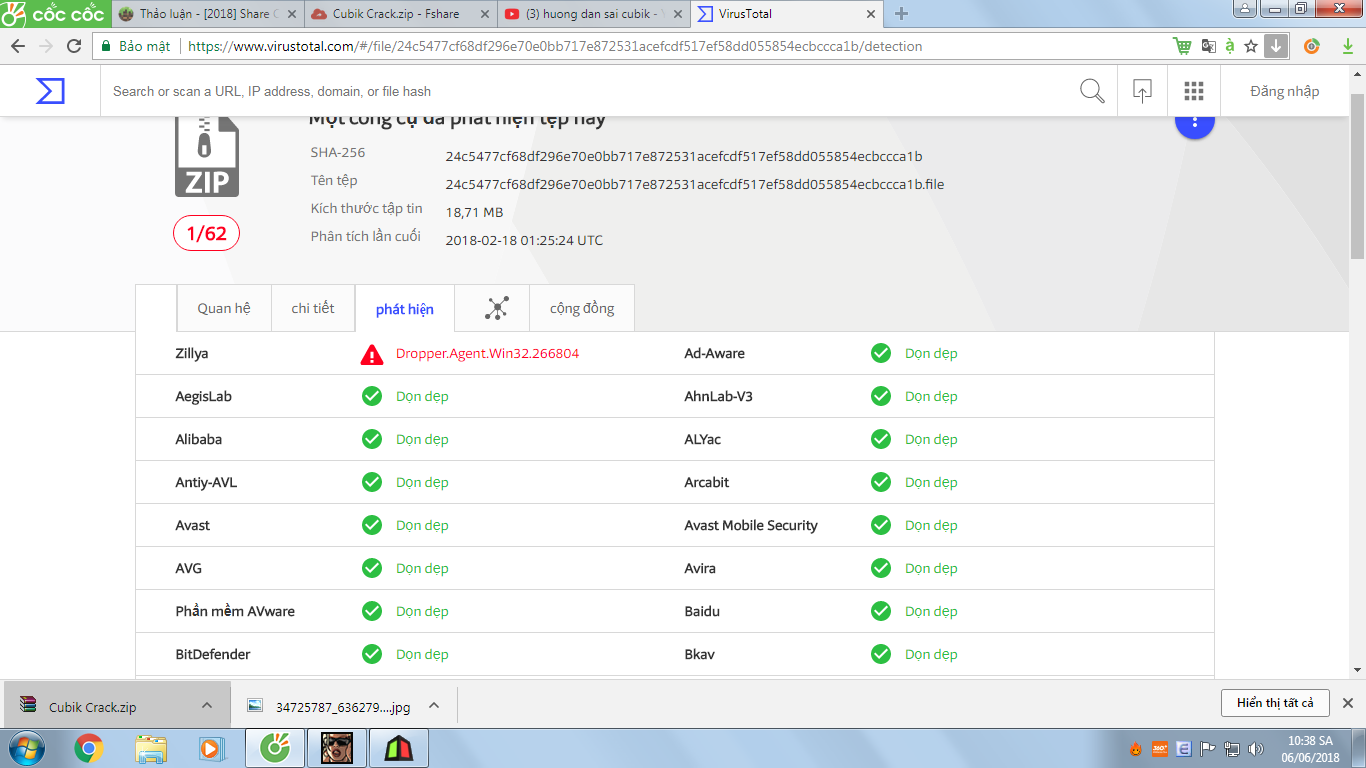Open the orange Cốc Cốc extension icon
Viewport: 1366px width, 768px height.
pos(1312,46)
